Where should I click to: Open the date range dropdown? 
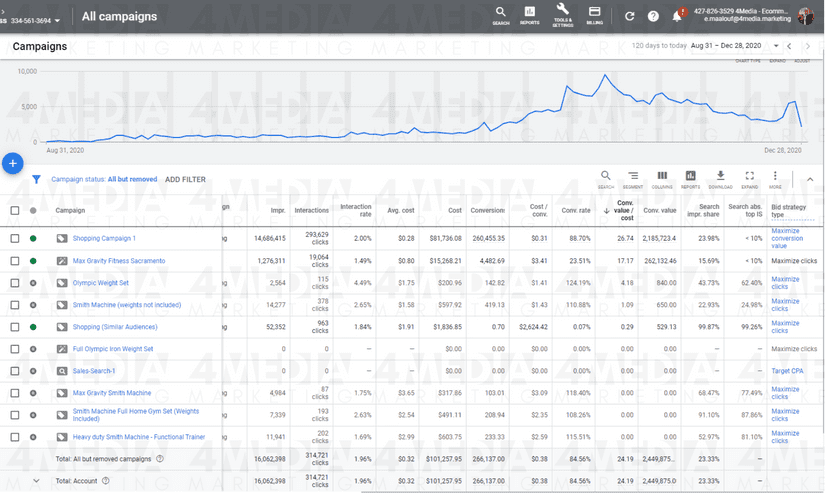[x=776, y=46]
